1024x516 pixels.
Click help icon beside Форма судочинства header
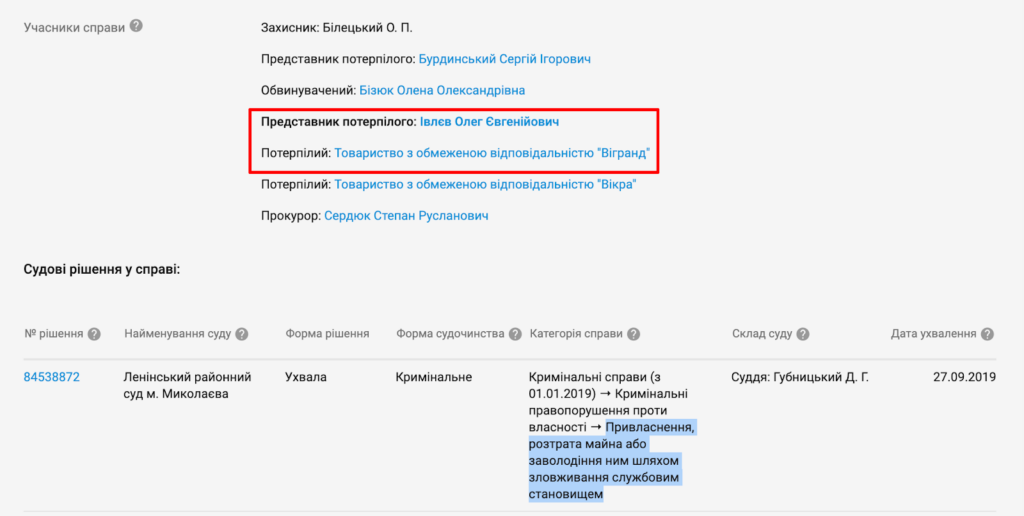(x=515, y=334)
